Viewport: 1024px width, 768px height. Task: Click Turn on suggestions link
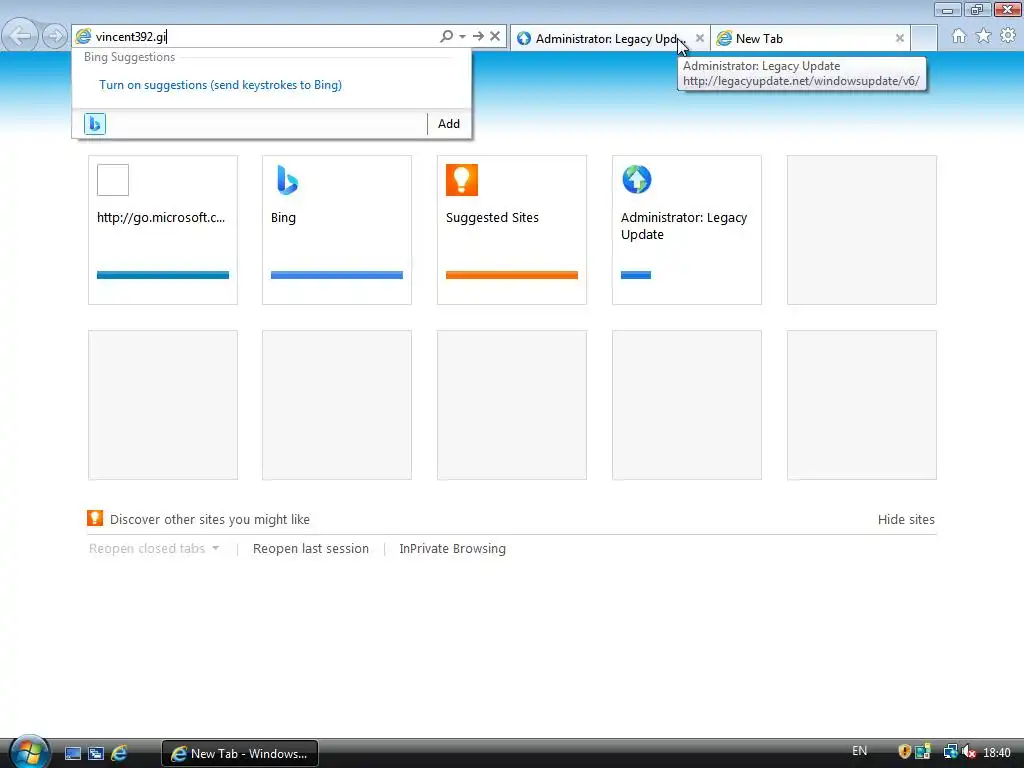pyautogui.click(x=220, y=85)
